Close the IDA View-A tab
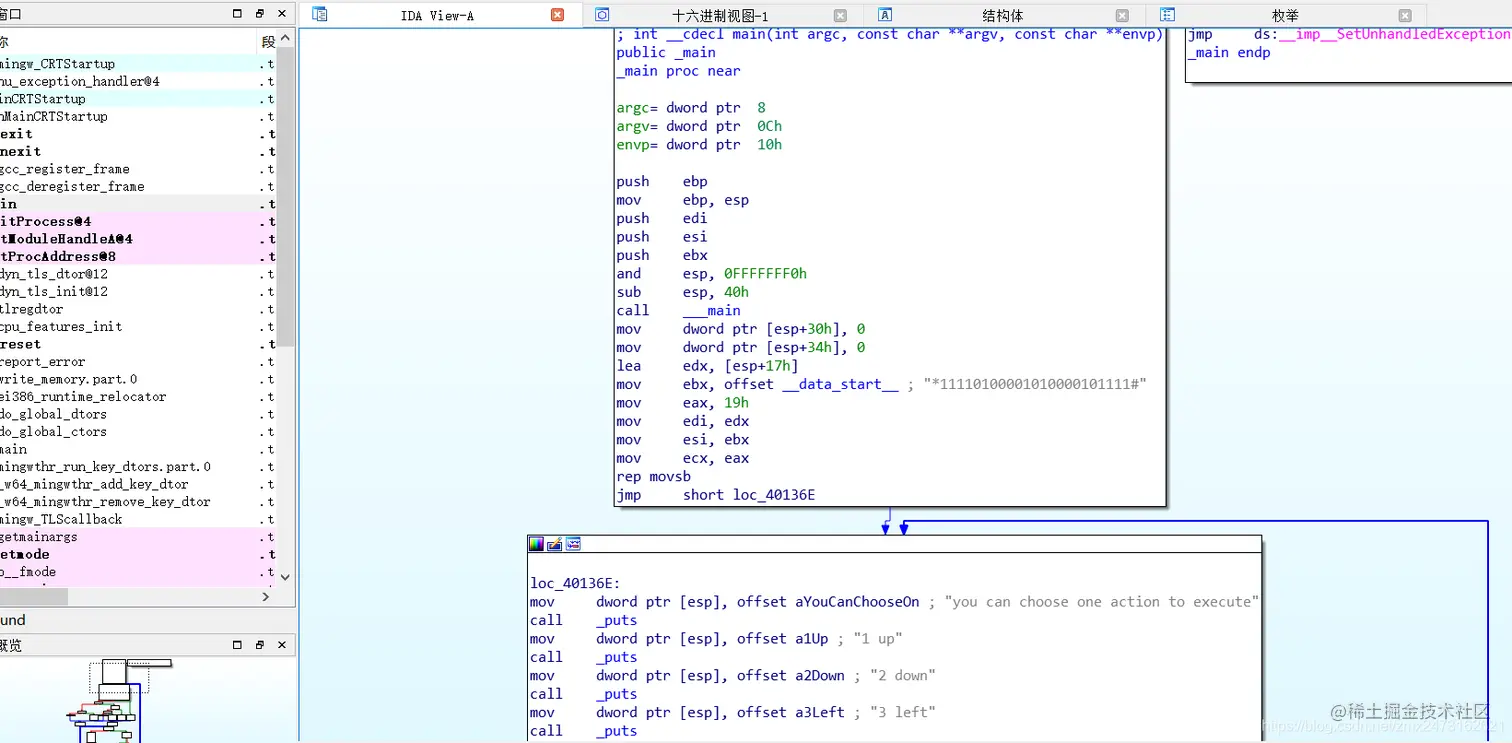Screen dimensions: 1512x743 [558, 15]
